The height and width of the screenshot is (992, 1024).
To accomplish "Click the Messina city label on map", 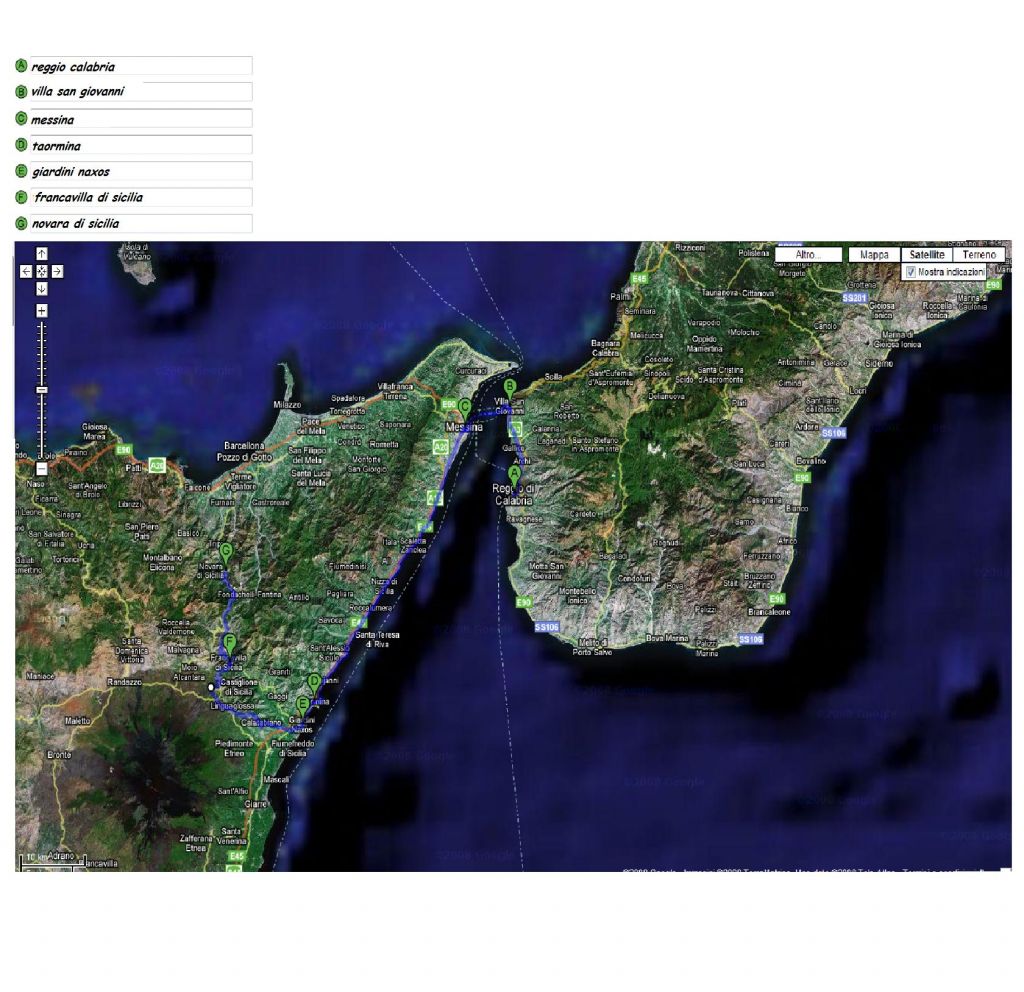I will click(x=464, y=427).
